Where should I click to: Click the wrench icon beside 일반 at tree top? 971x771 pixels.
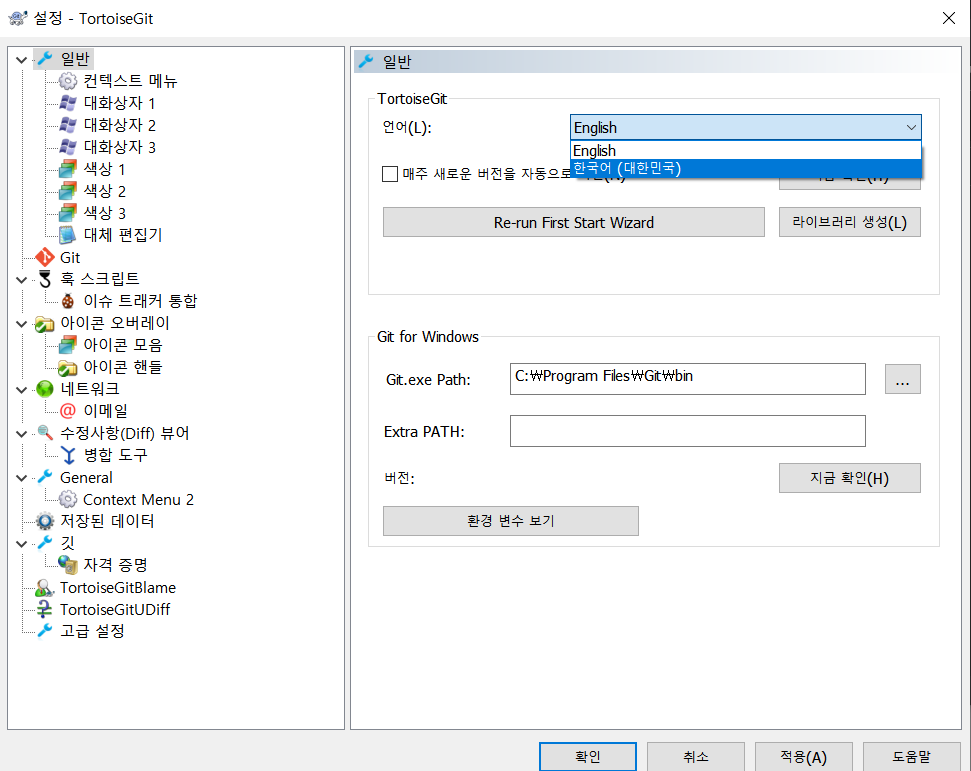point(45,59)
